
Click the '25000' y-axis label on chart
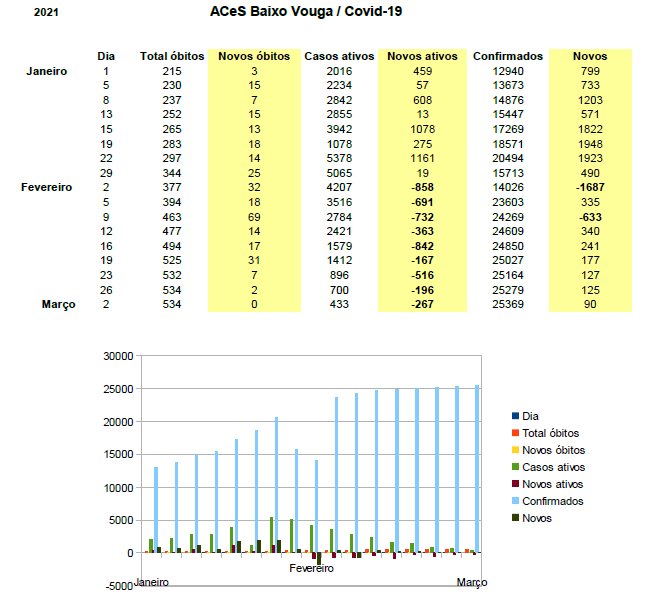[x=119, y=389]
